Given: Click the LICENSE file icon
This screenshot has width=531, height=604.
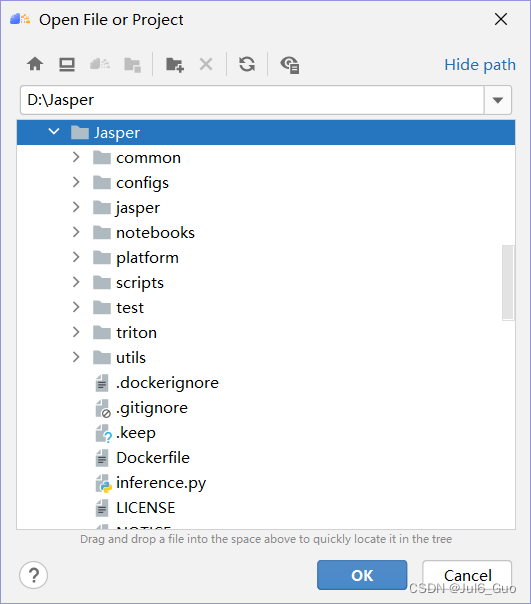Looking at the screenshot, I should click(102, 508).
